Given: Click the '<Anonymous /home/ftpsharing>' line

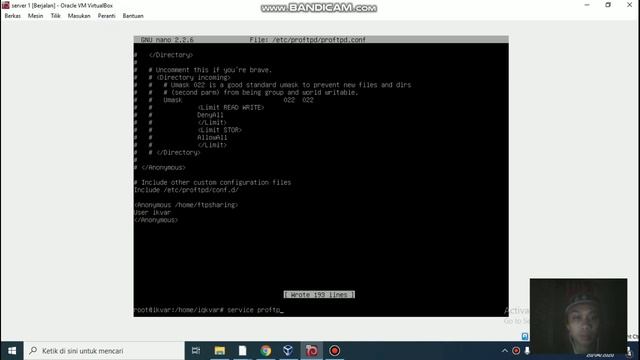Looking at the screenshot, I should 186,205.
